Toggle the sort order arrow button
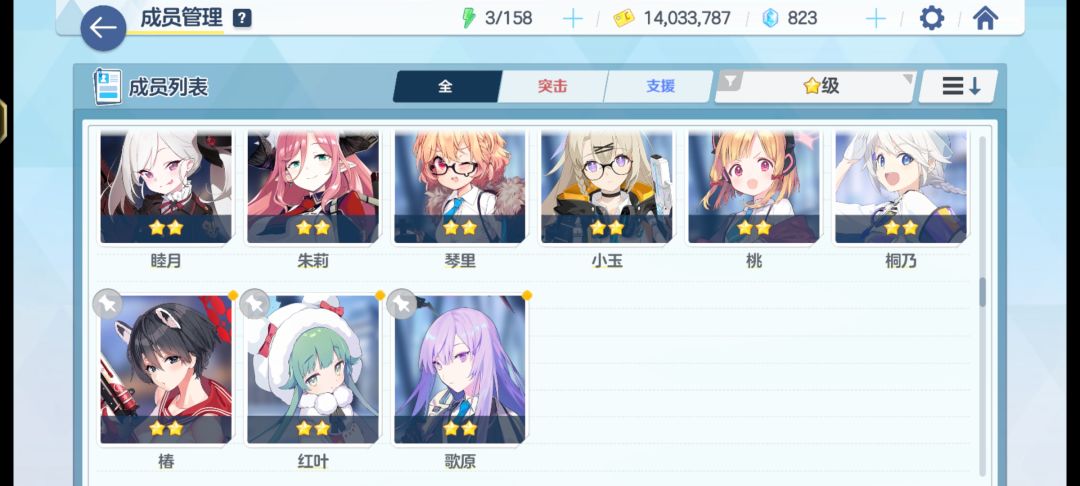 pos(959,86)
